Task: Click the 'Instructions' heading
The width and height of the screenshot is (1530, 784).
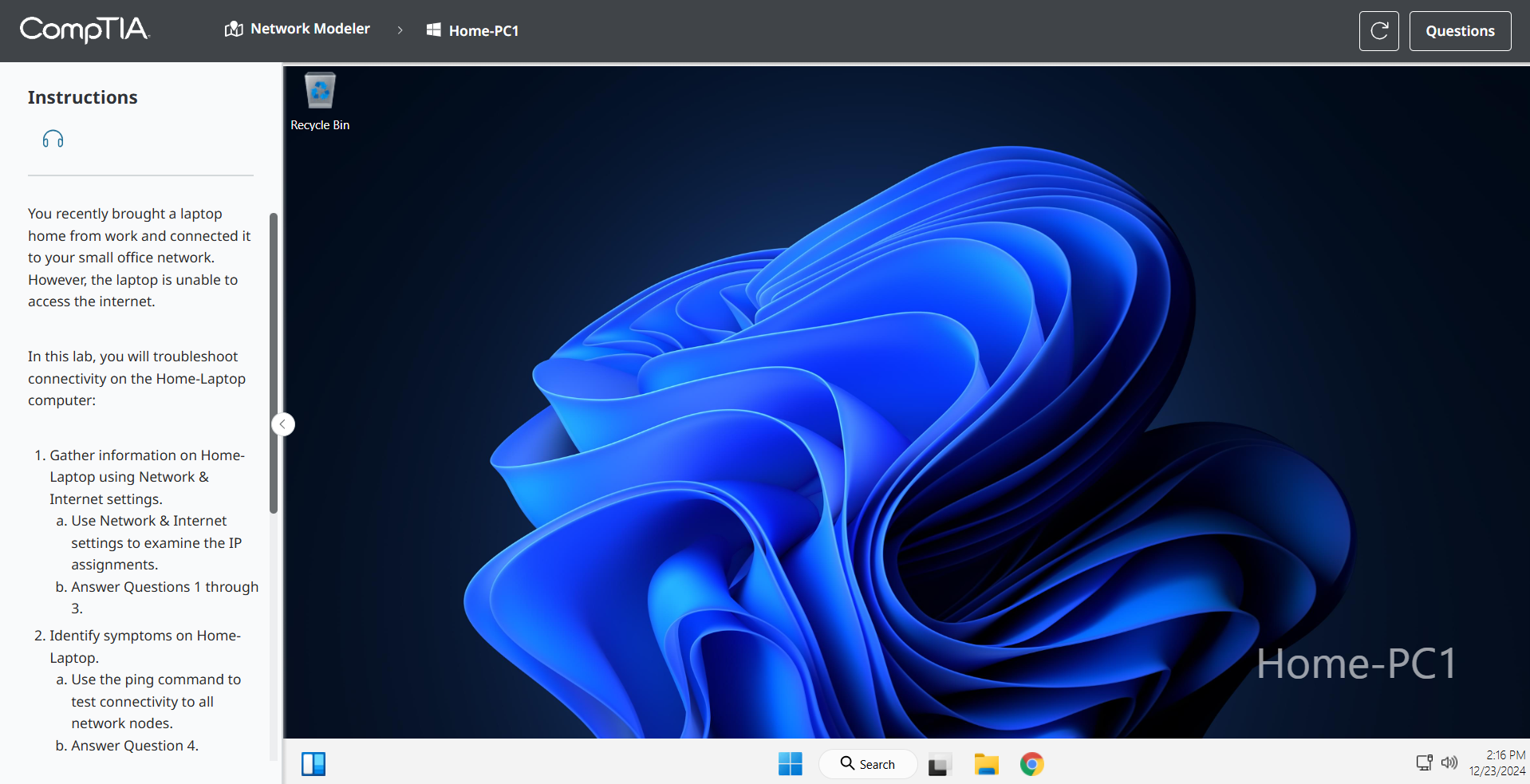Action: tap(83, 97)
